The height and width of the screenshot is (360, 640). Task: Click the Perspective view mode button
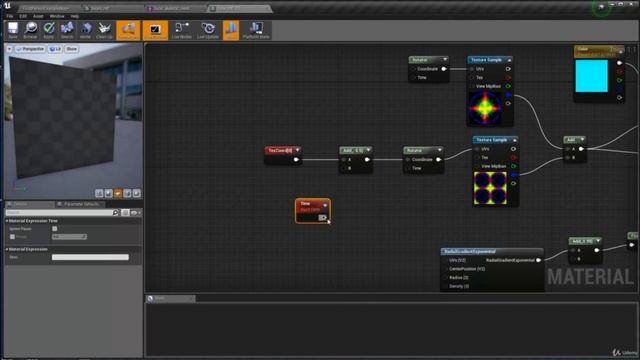pos(30,49)
